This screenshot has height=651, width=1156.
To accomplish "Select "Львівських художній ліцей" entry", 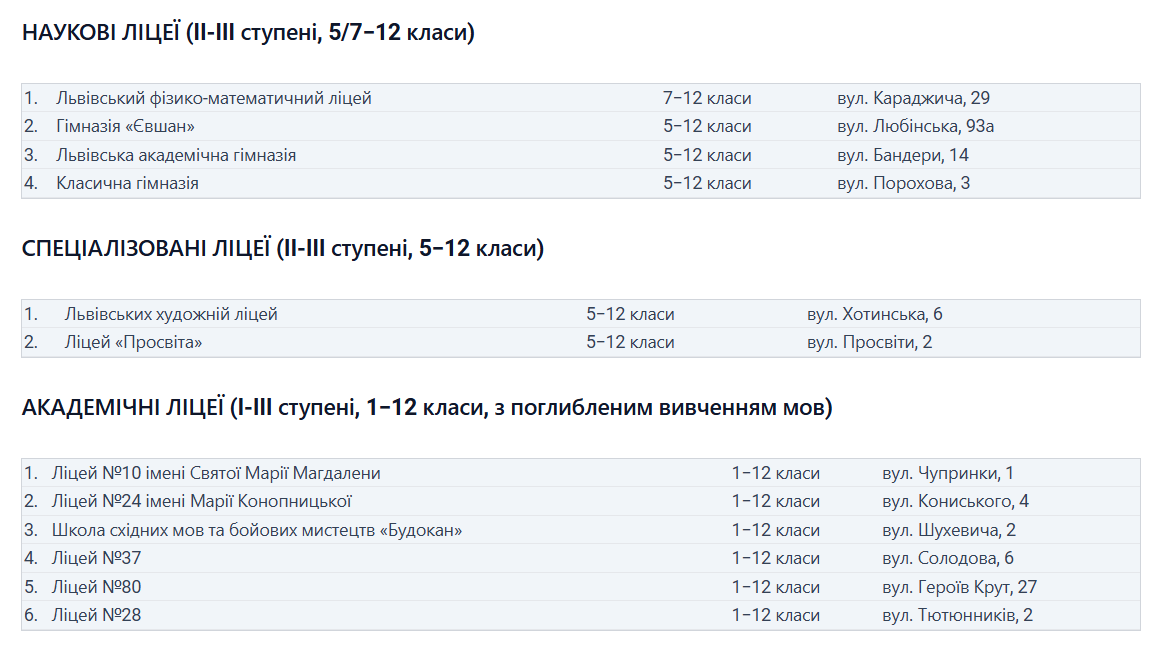I will point(171,314).
